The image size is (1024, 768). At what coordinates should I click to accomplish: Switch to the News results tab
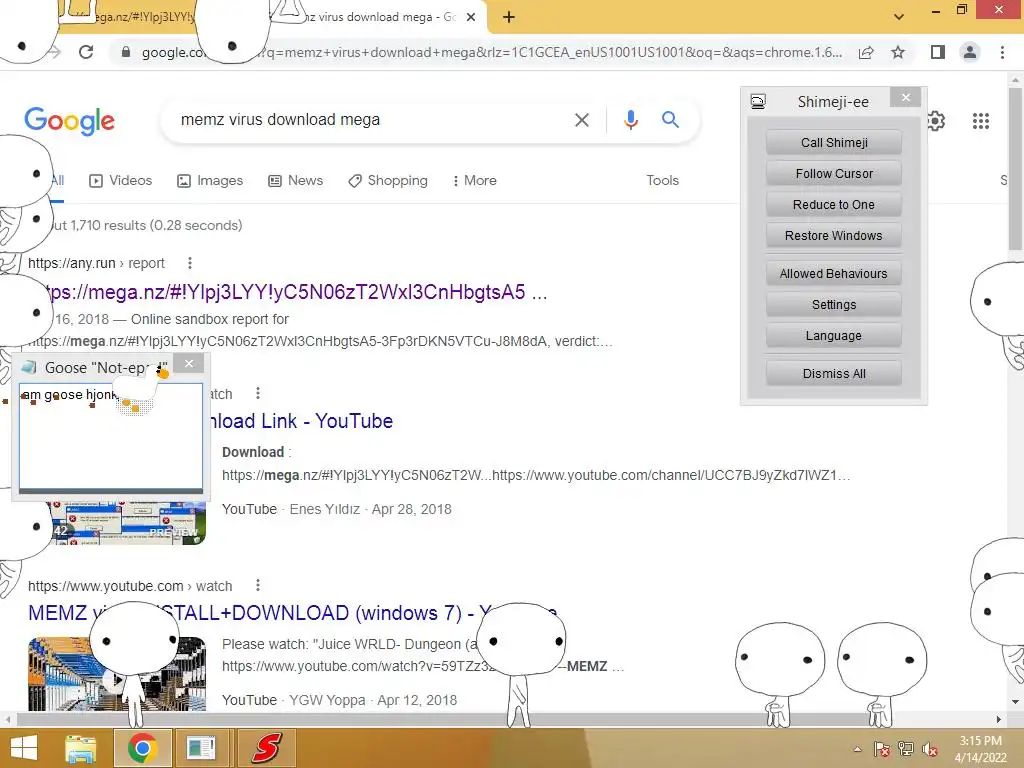(296, 181)
